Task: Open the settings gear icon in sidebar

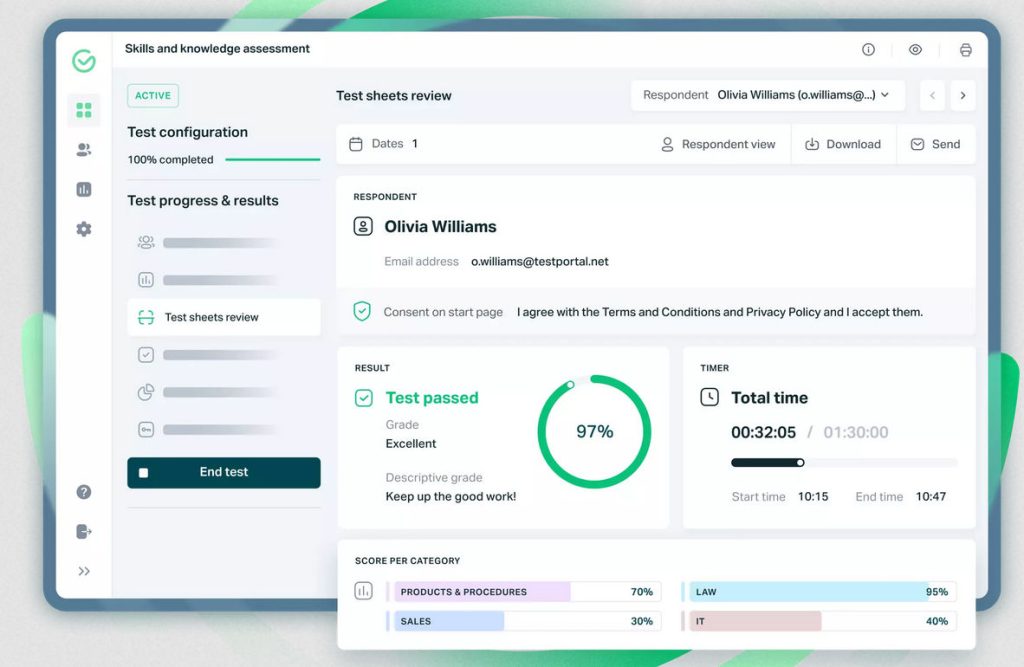Action: (84, 229)
